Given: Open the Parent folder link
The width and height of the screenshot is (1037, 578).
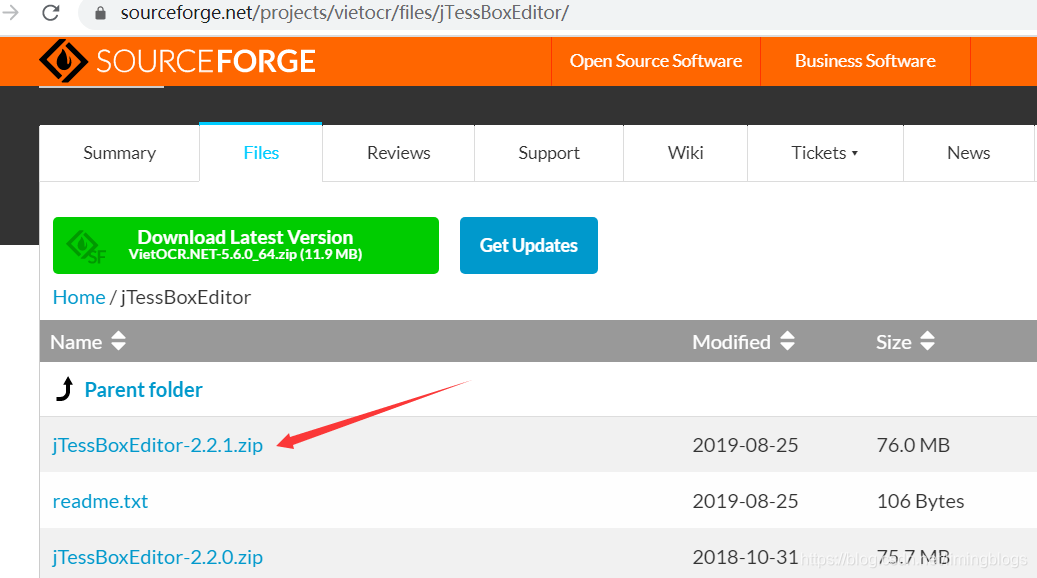Looking at the screenshot, I should 144,390.
